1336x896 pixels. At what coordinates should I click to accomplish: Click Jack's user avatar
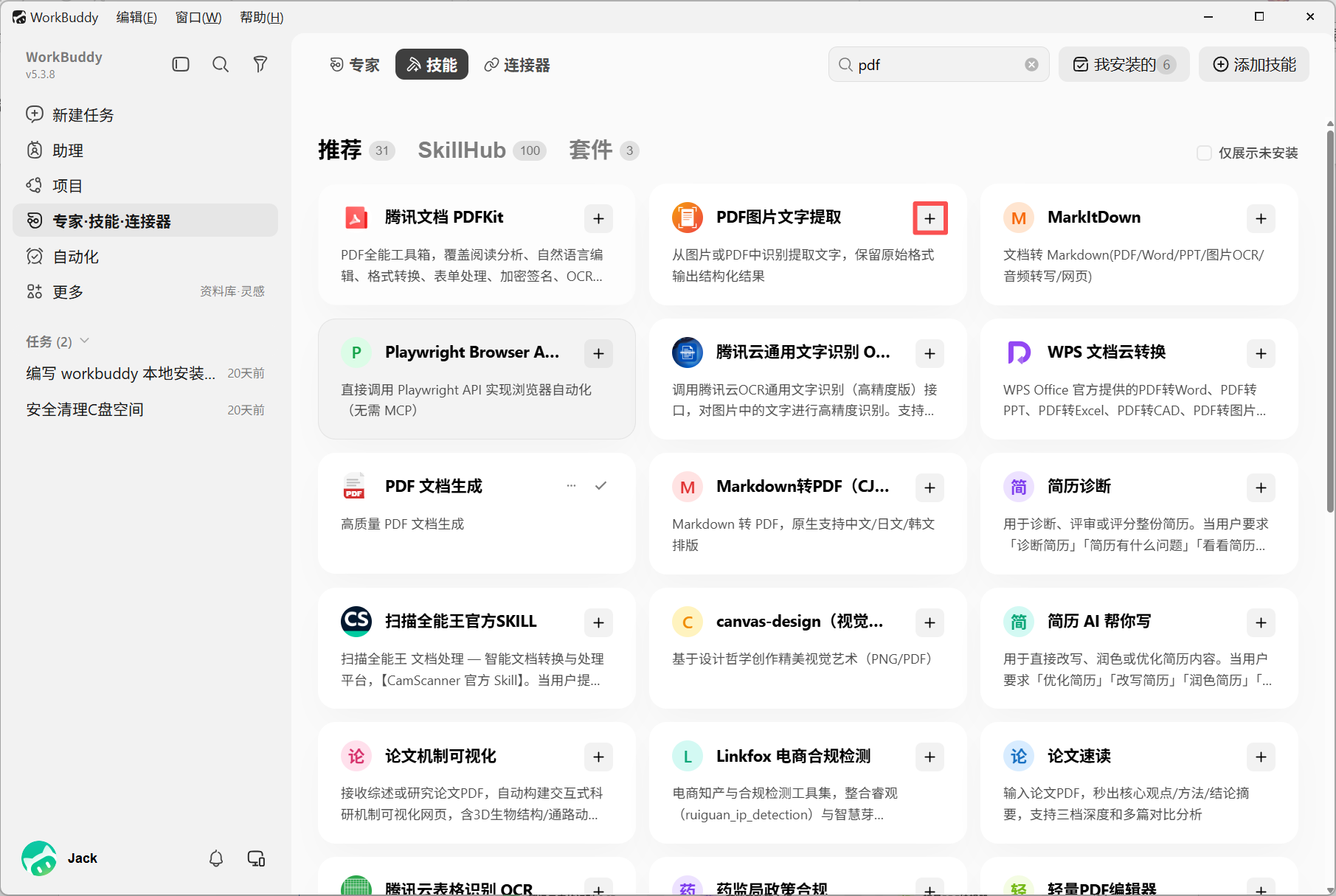click(x=39, y=858)
